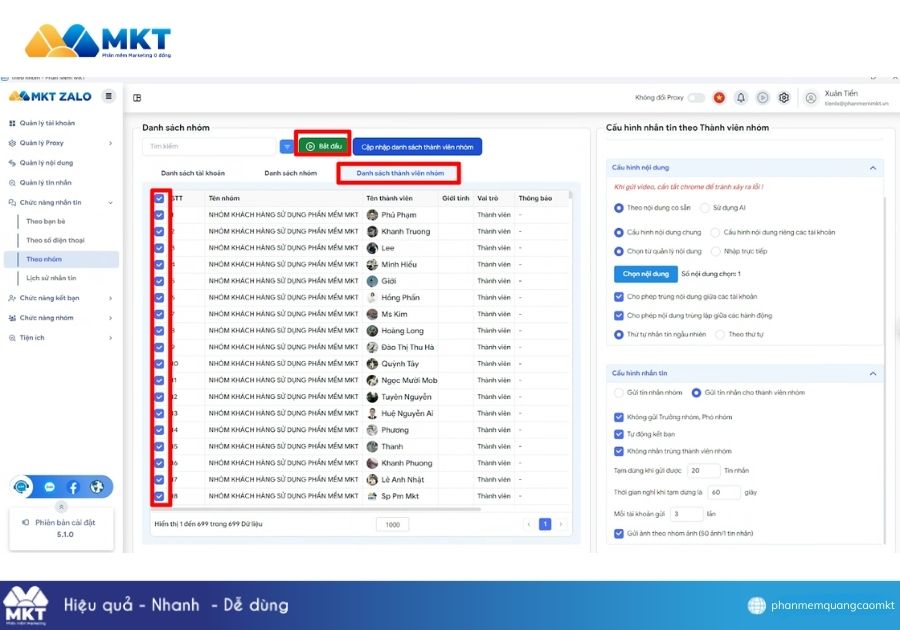The image size is (900, 630).
Task: Open the settings gear icon in header
Action: pos(784,98)
